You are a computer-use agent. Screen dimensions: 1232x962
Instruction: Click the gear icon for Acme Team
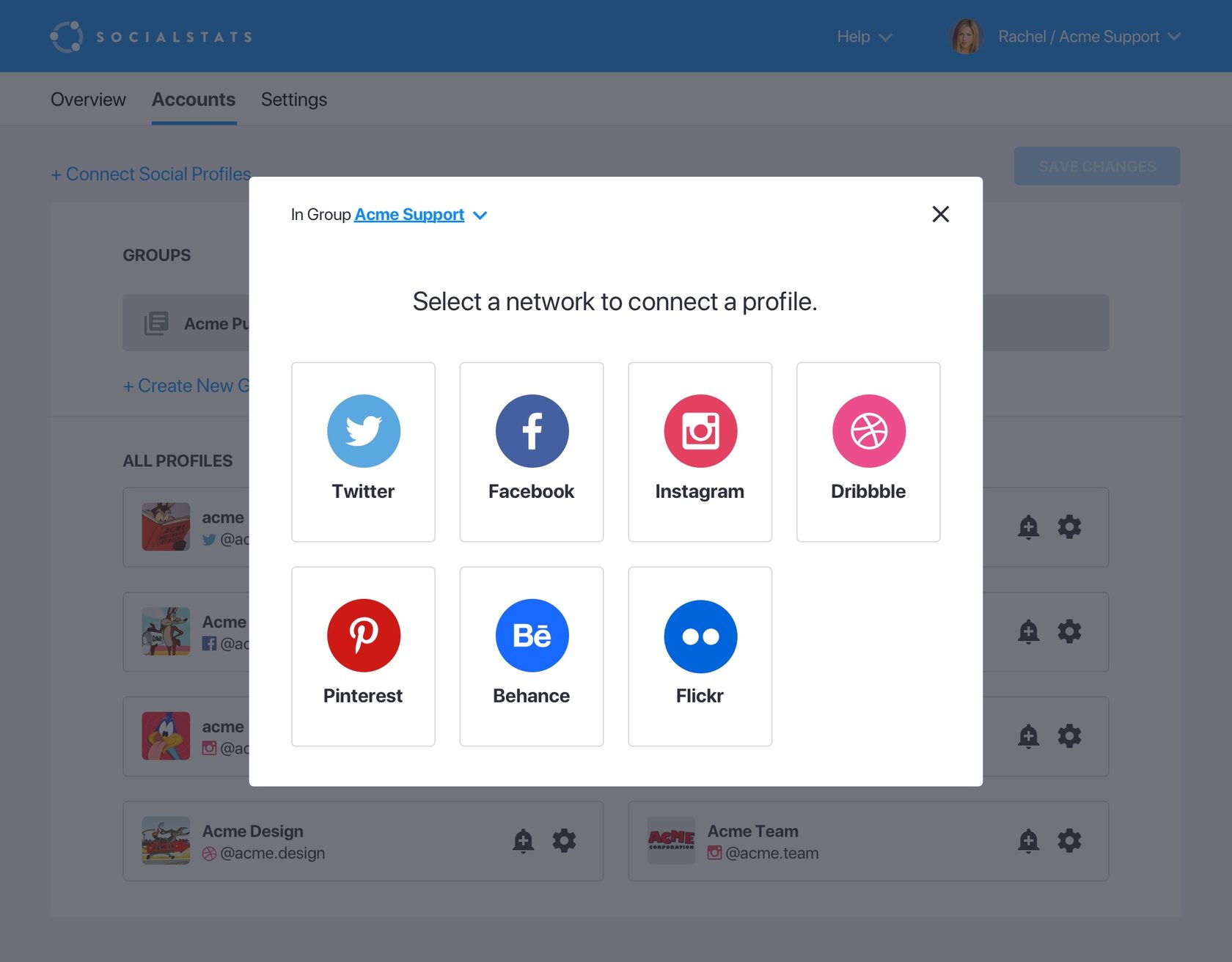pyautogui.click(x=1069, y=840)
